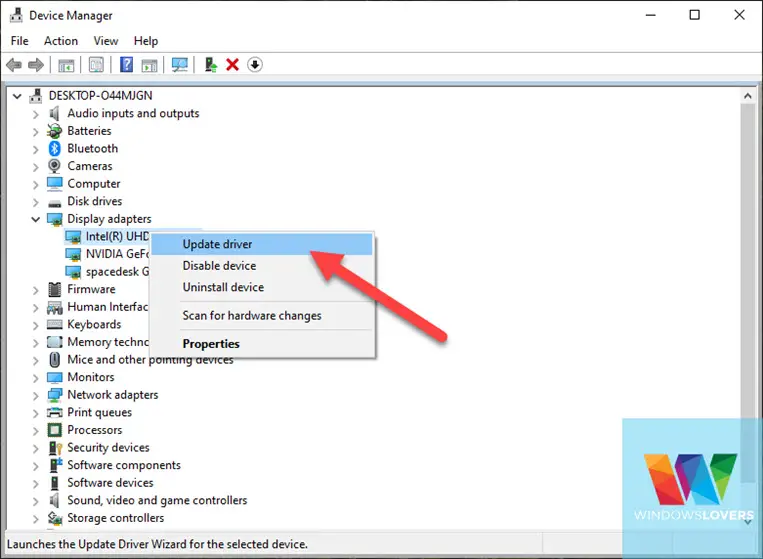Choose Disable device from context menu
763x559 pixels.
[262, 266]
